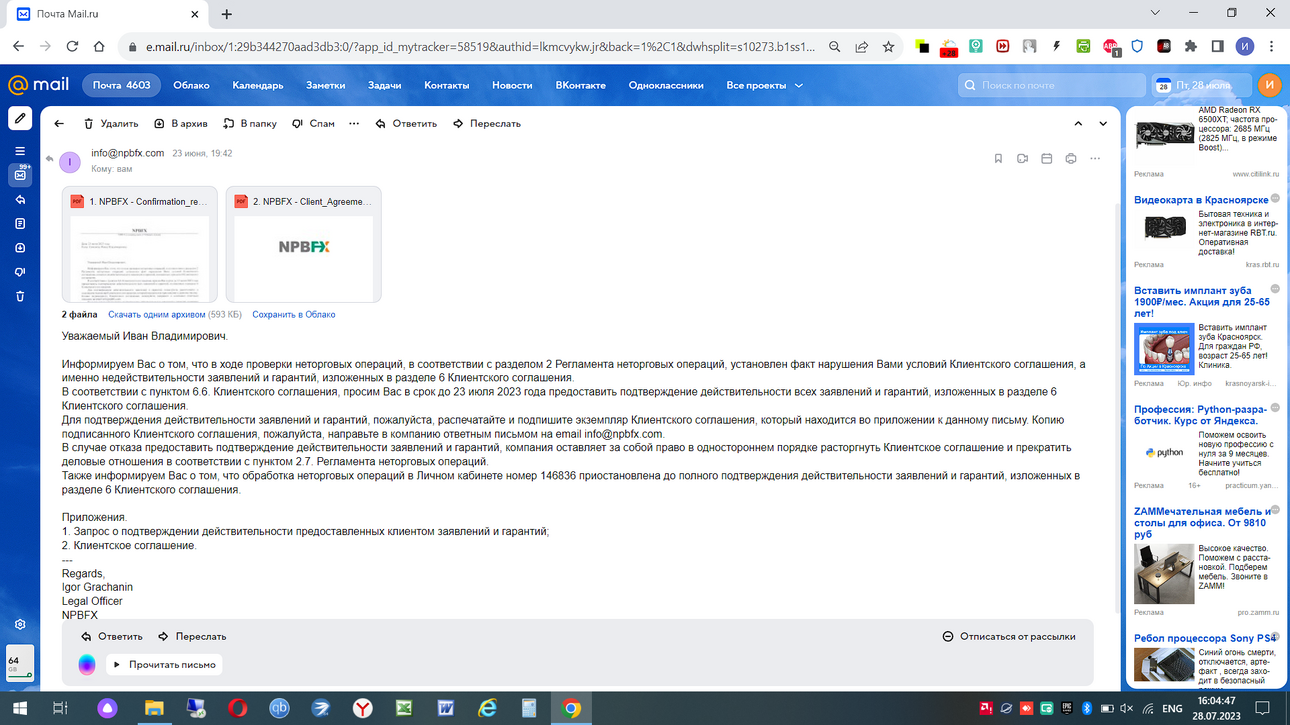Click Отписаться от рассылки
Screen dimensions: 1290x725
point(1009,636)
